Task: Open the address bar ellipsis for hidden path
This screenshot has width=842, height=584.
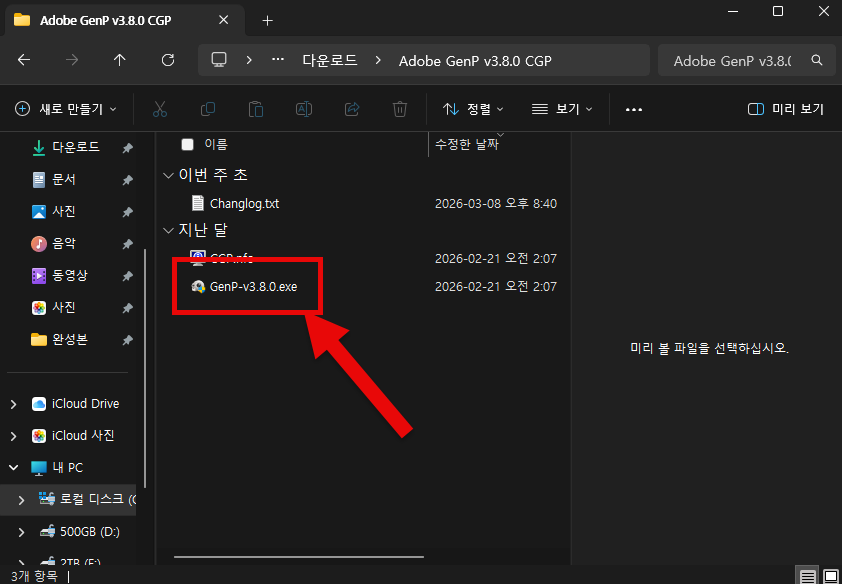Action: [278, 60]
